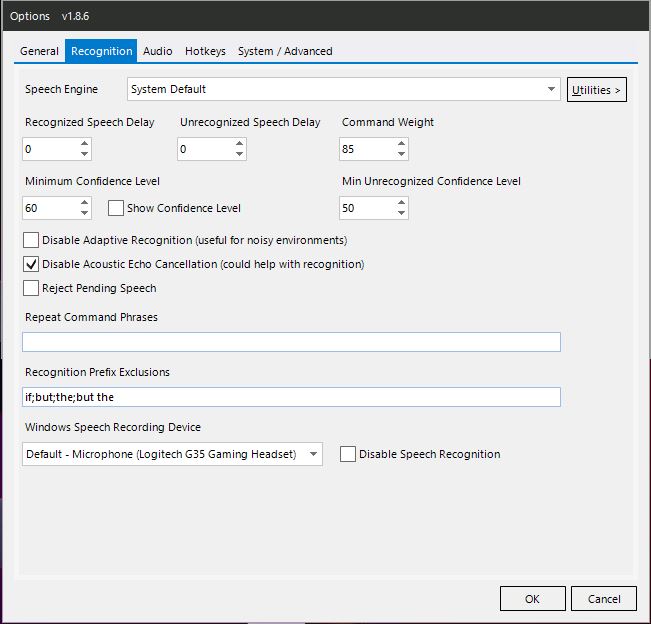Click the Repeat Command Phrases text field

(291, 342)
